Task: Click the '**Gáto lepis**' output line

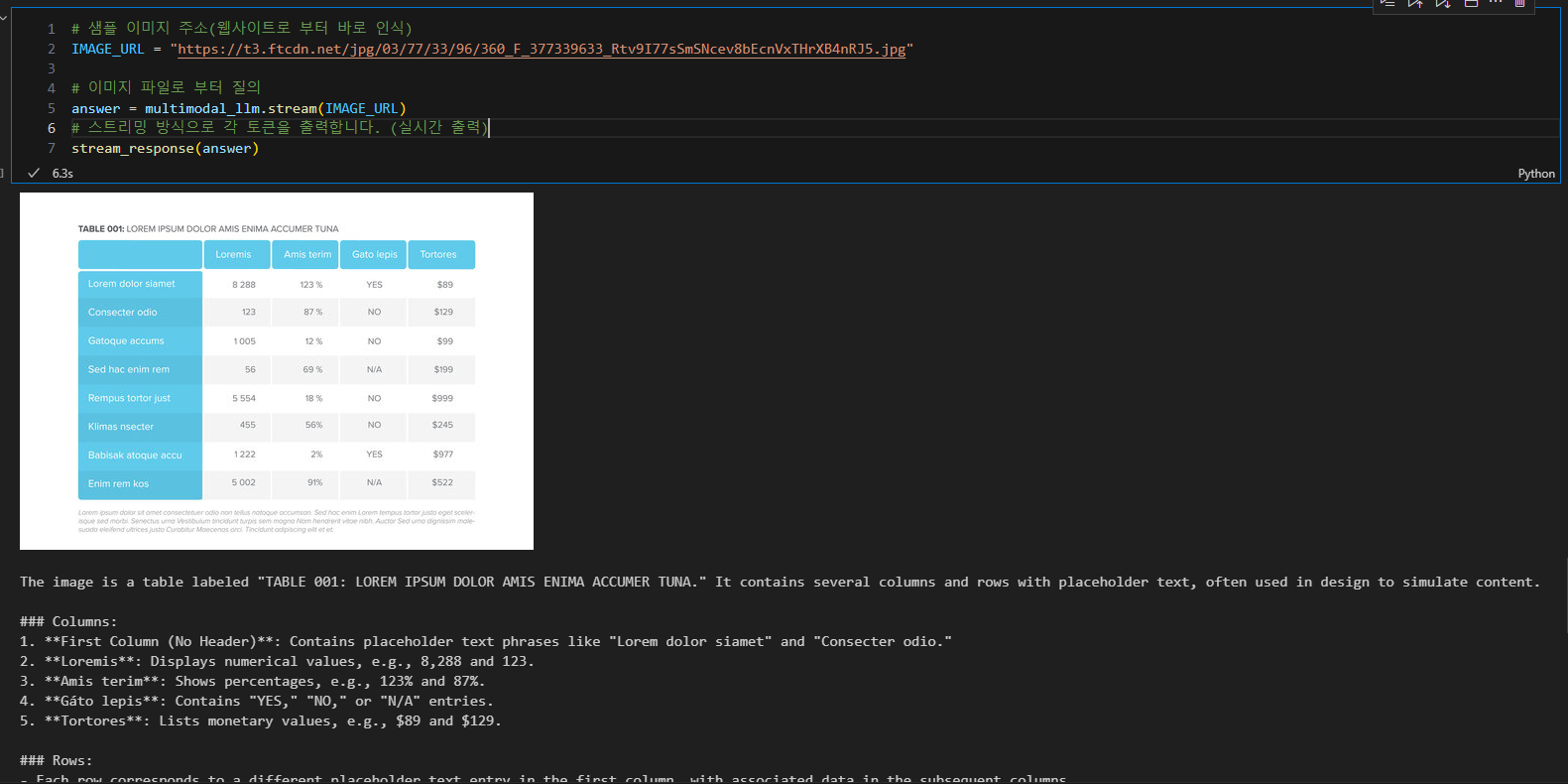Action: [257, 702]
